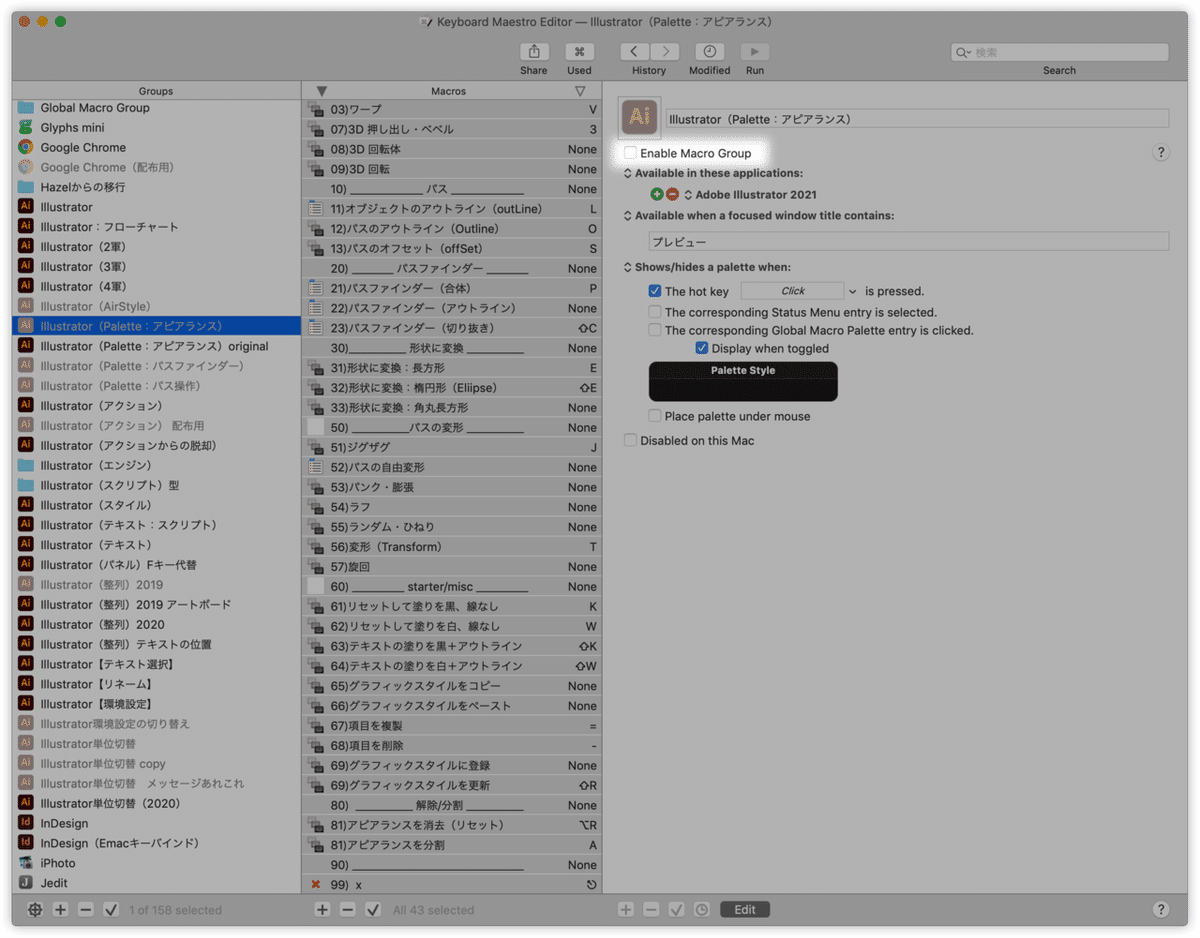Click the Google Chrome group icon
This screenshot has height=938, width=1200.
point(25,147)
